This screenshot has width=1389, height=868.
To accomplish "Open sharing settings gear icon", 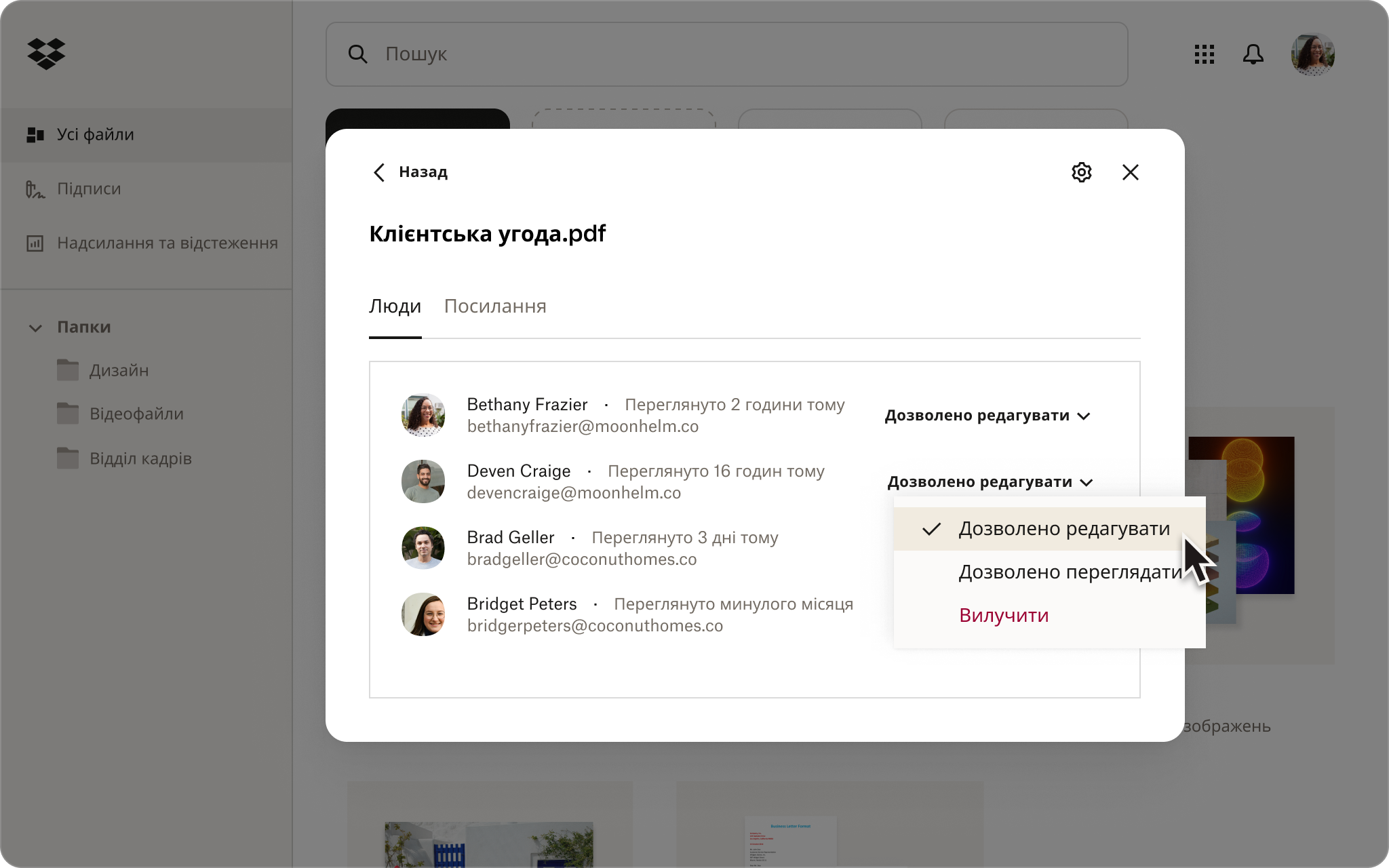I will coord(1082,172).
